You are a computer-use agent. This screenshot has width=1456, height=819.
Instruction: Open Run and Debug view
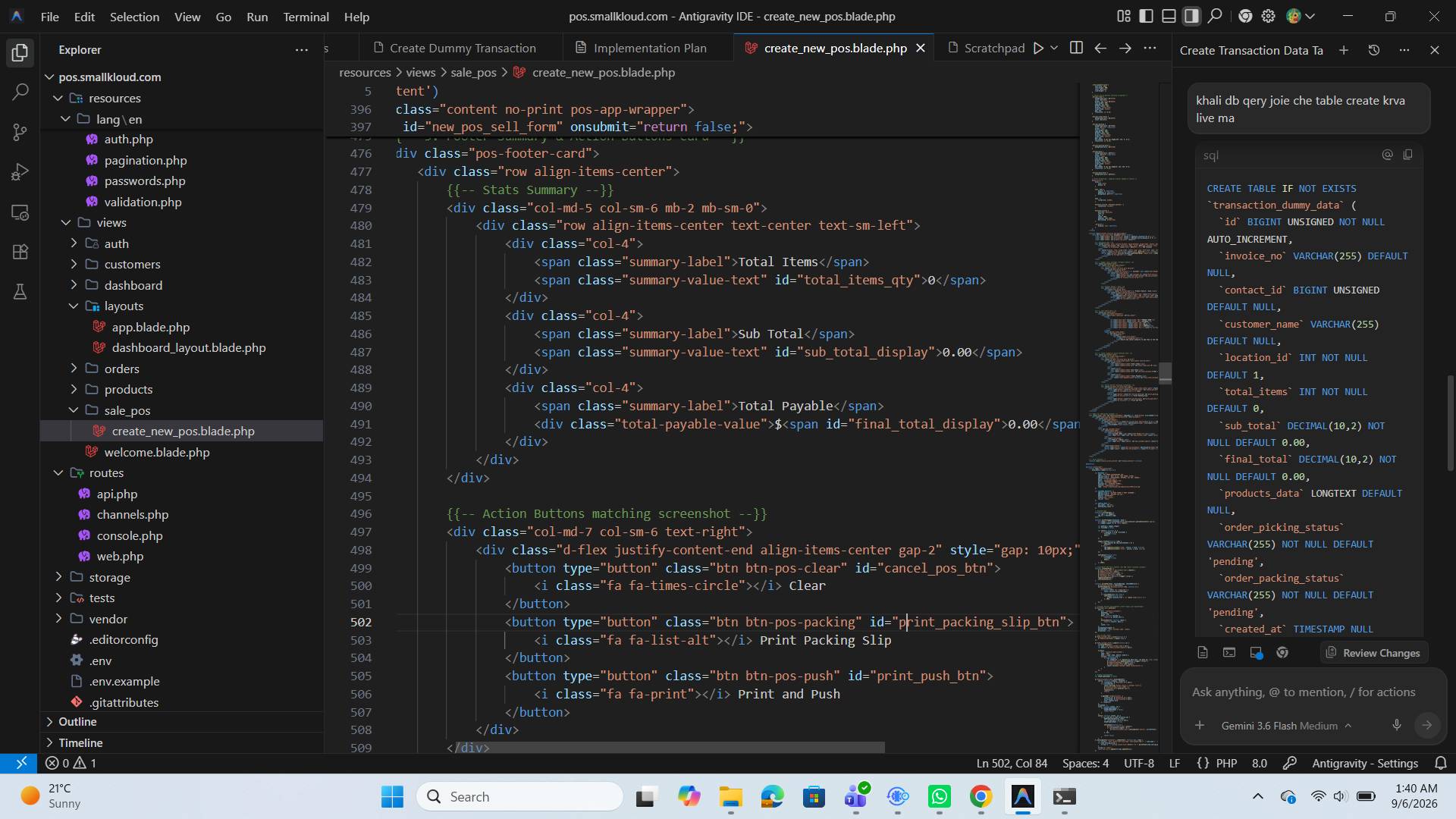[x=20, y=172]
